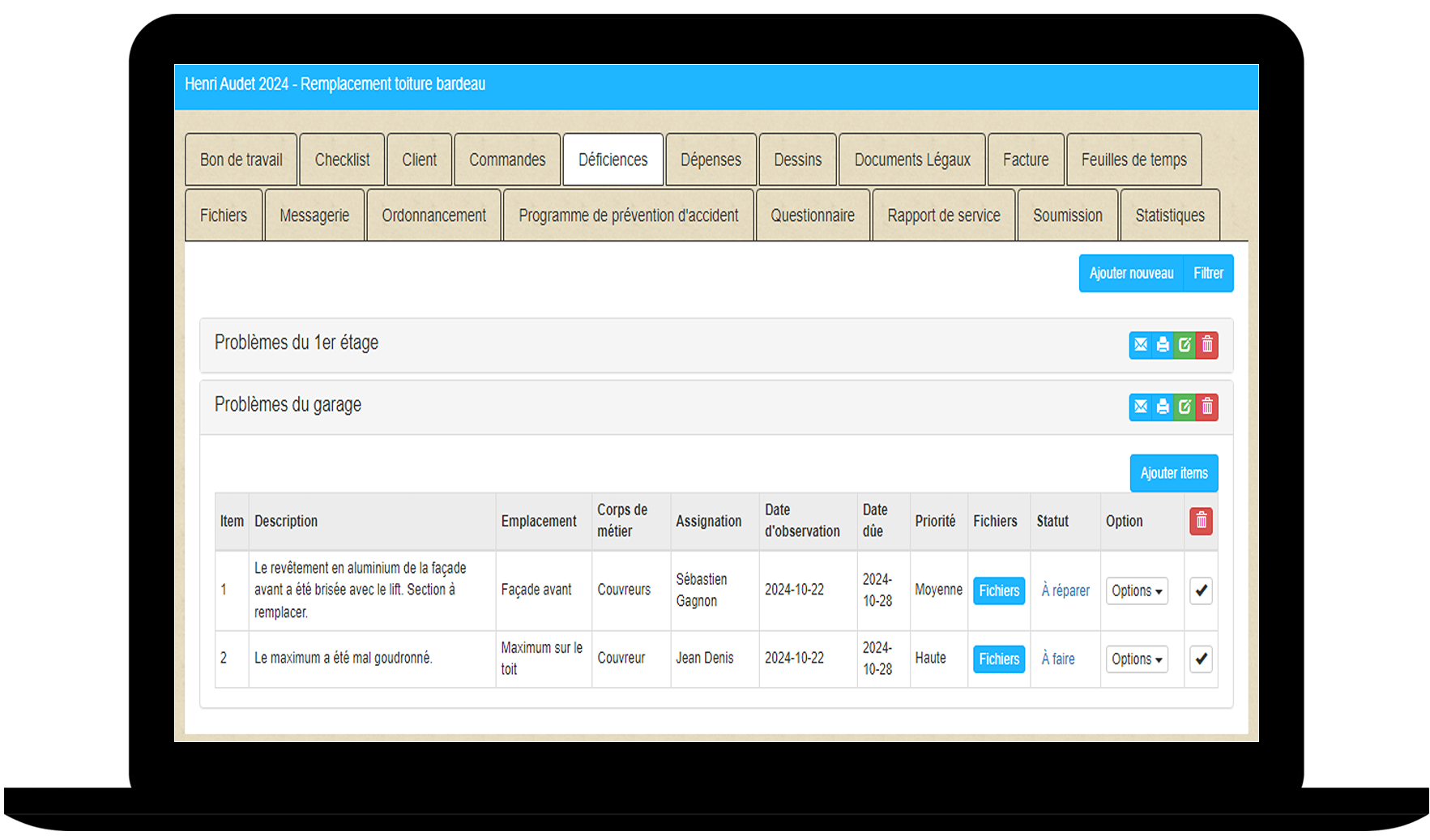Delete the Problèmes du 1er étage section

tap(1207, 345)
